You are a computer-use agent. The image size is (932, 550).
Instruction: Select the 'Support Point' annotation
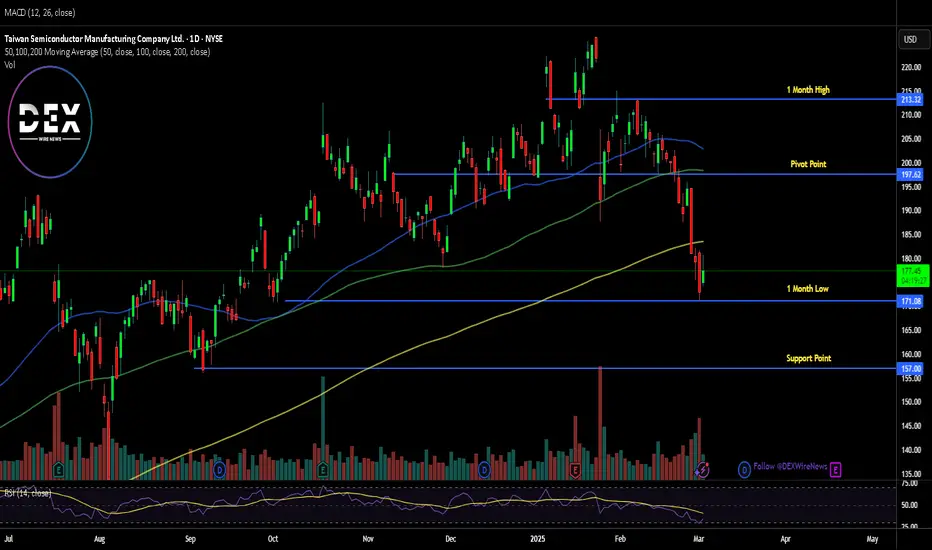coord(808,358)
